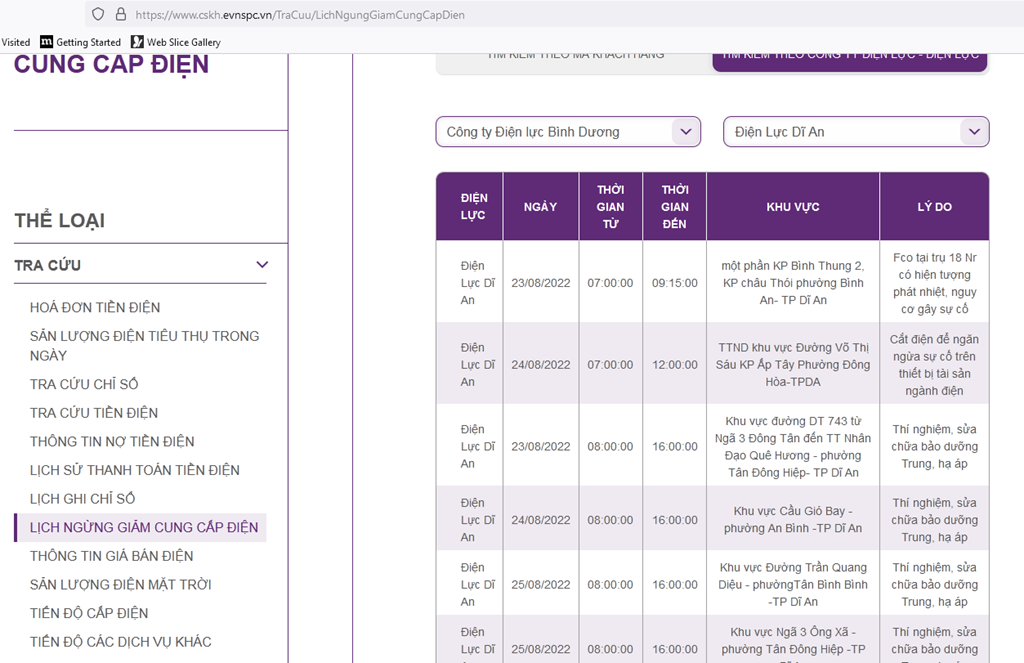Click reason cell about Fco tại trụ 18
Image resolution: width=1024 pixels, height=663 pixels.
[x=935, y=283]
